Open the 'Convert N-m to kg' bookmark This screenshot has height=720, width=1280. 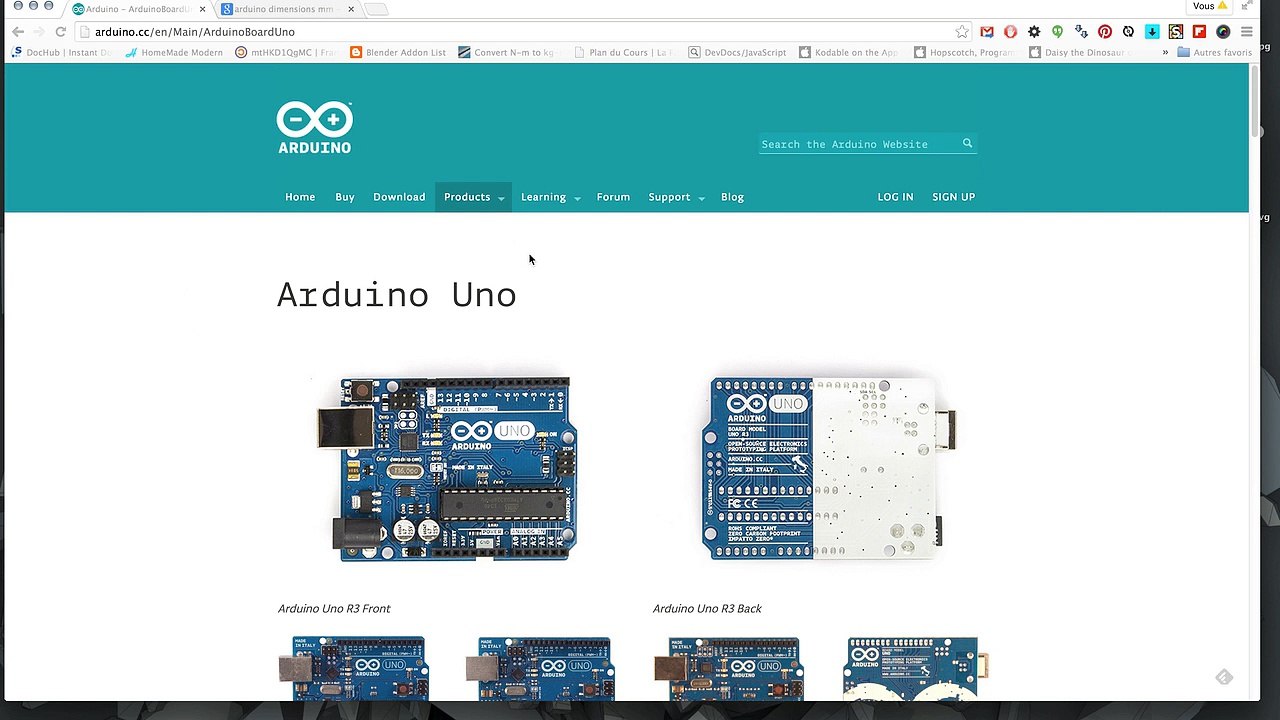506,52
